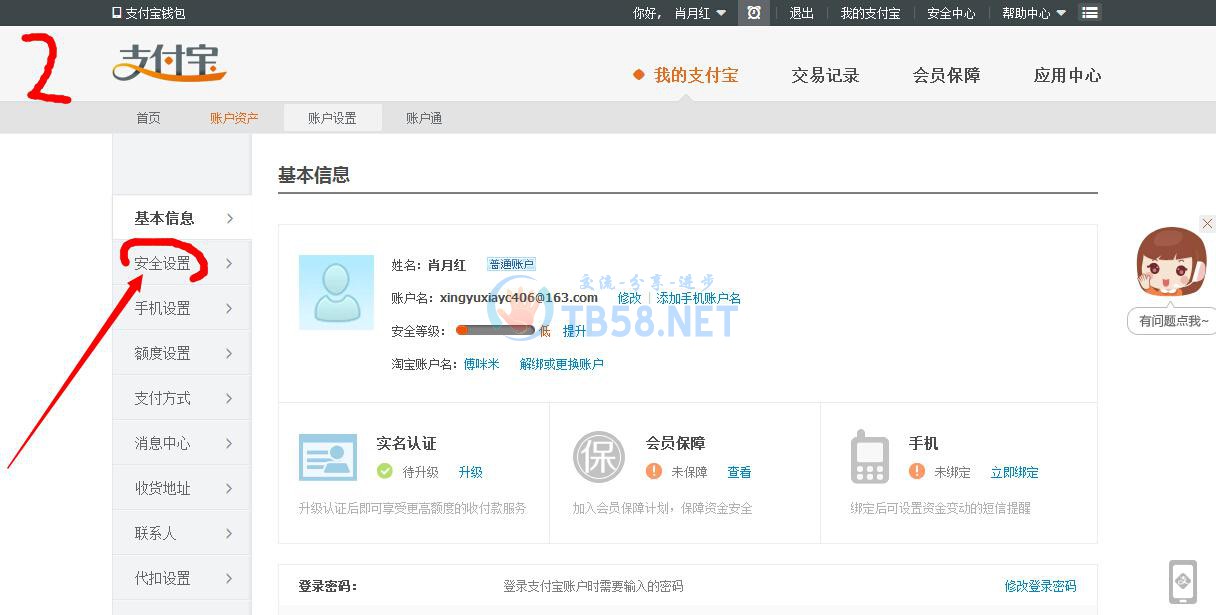
Task: Open the 应用中心 tab
Action: click(x=1067, y=75)
